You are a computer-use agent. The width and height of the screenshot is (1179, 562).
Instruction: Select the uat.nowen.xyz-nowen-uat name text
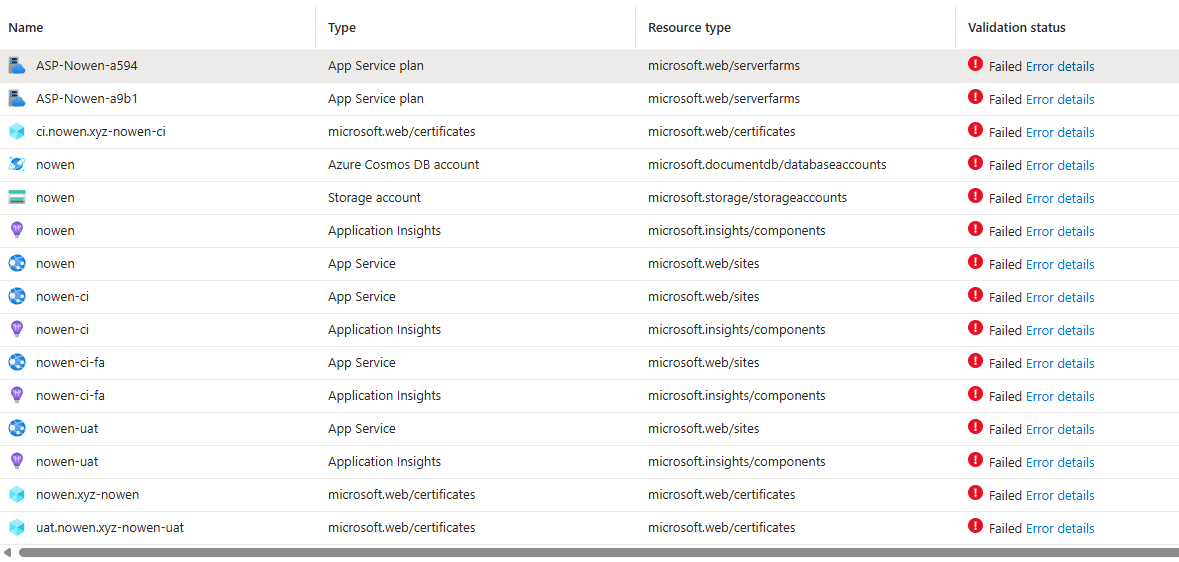tap(110, 527)
